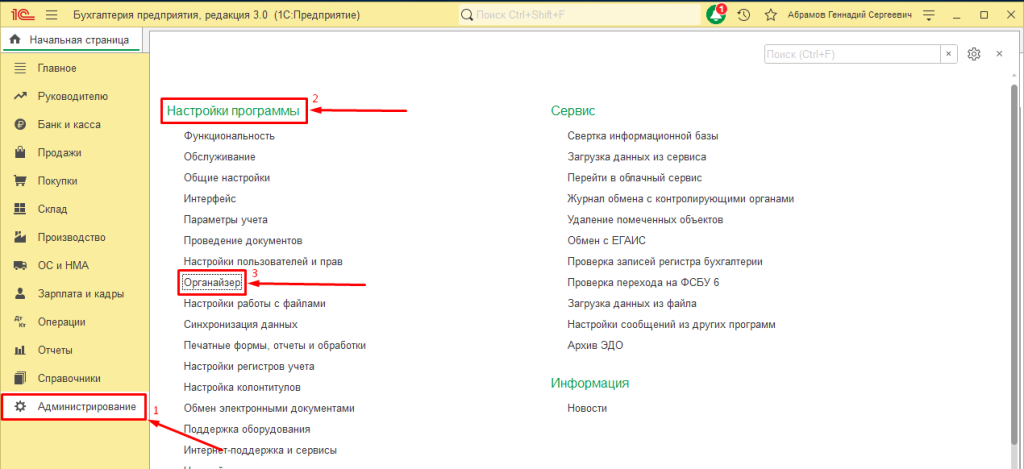Click the Производство factory icon
The width and height of the screenshot is (1024, 469).
coord(20,237)
